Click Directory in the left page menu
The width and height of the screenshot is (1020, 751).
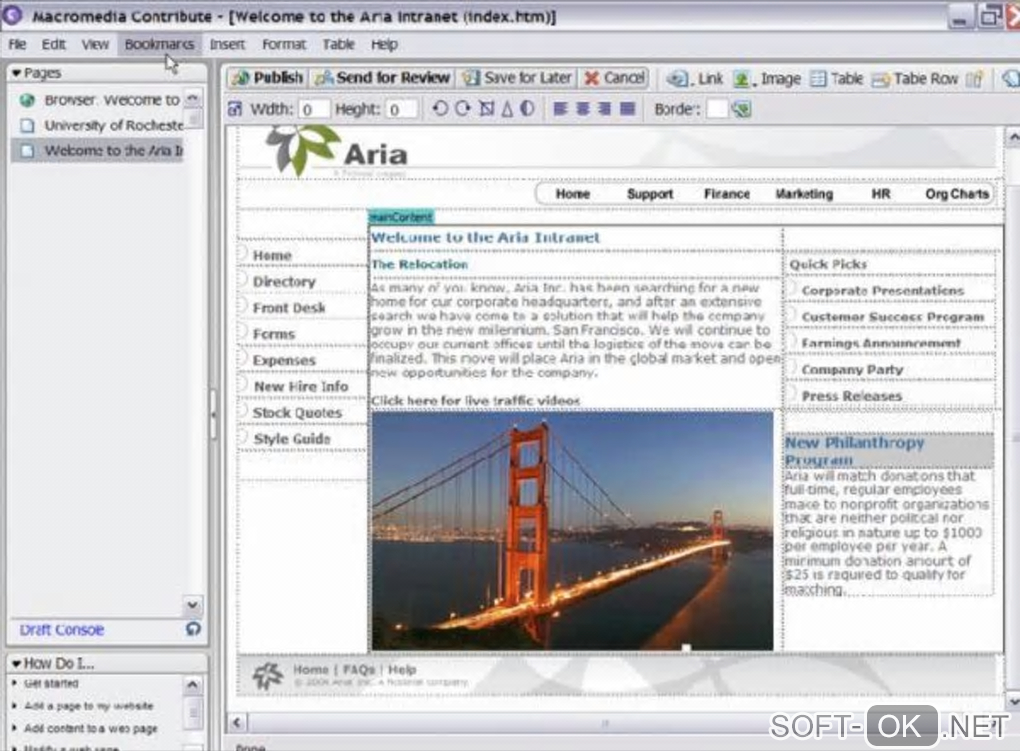tap(284, 282)
